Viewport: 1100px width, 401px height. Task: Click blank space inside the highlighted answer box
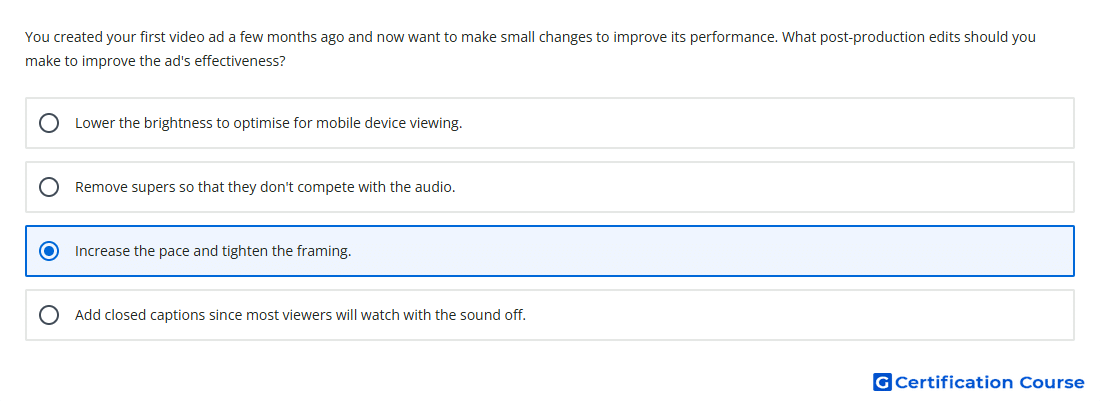pos(702,251)
